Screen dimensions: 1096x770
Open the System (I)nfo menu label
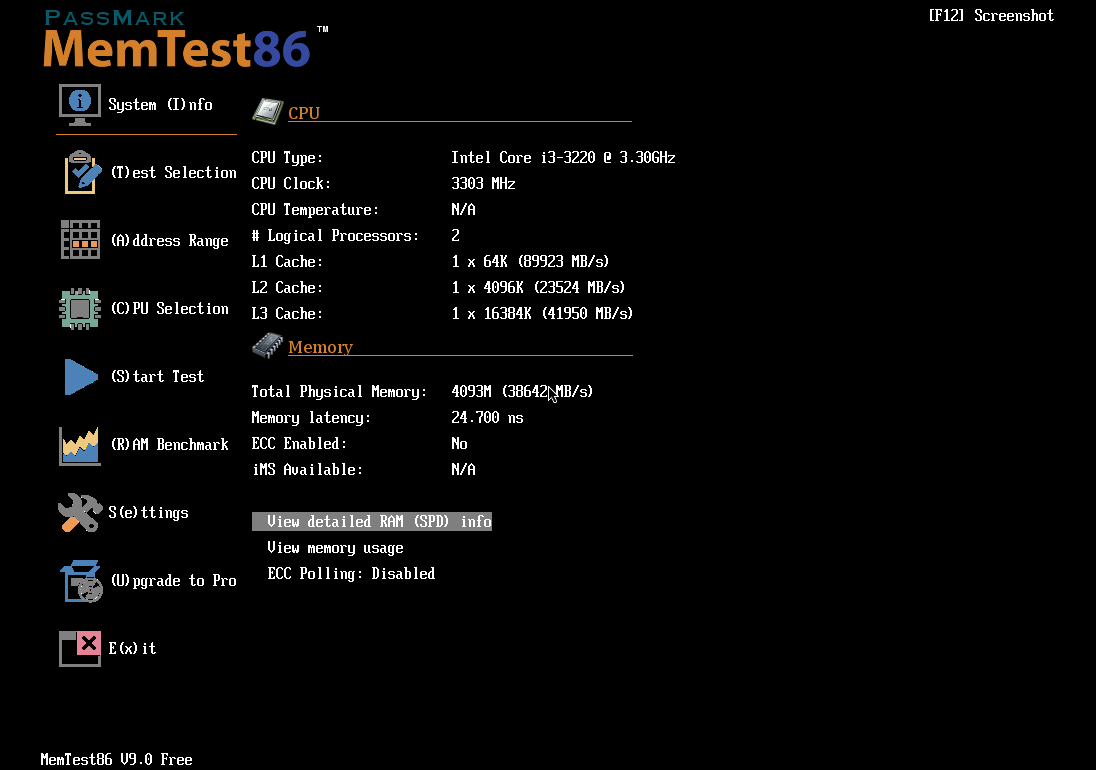(160, 105)
